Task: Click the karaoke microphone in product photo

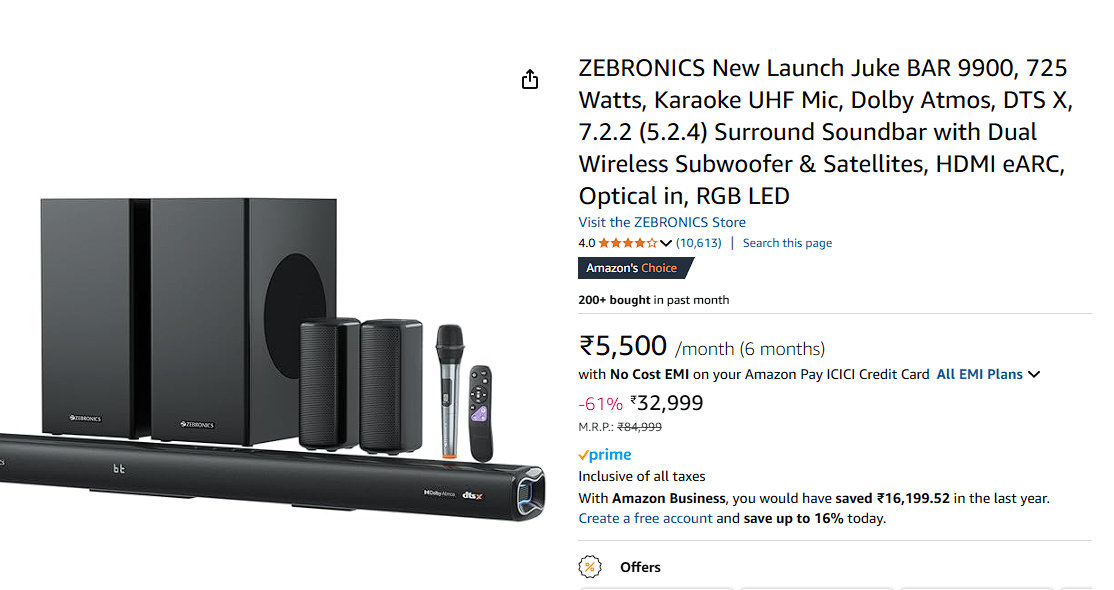Action: pos(449,390)
